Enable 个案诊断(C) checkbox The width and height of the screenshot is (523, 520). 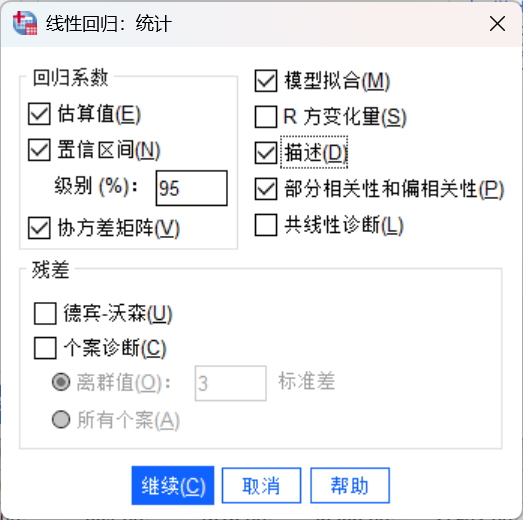click(45, 348)
